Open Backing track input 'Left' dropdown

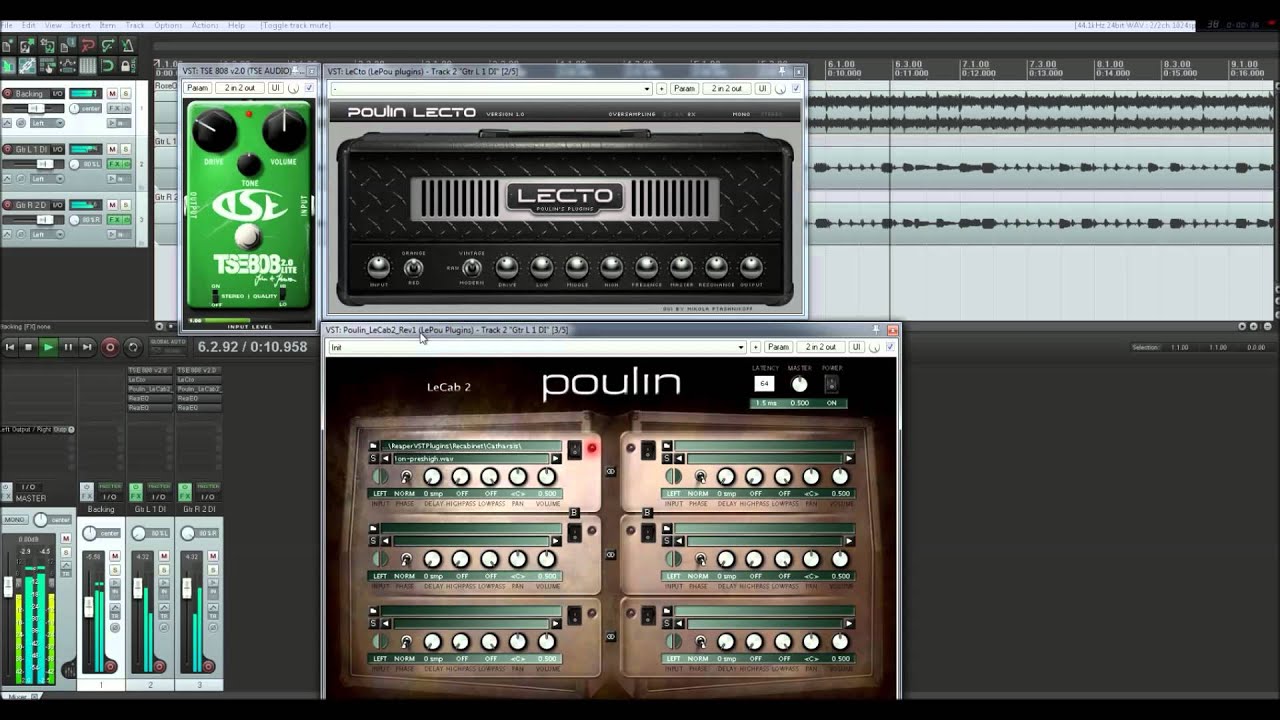(x=47, y=123)
